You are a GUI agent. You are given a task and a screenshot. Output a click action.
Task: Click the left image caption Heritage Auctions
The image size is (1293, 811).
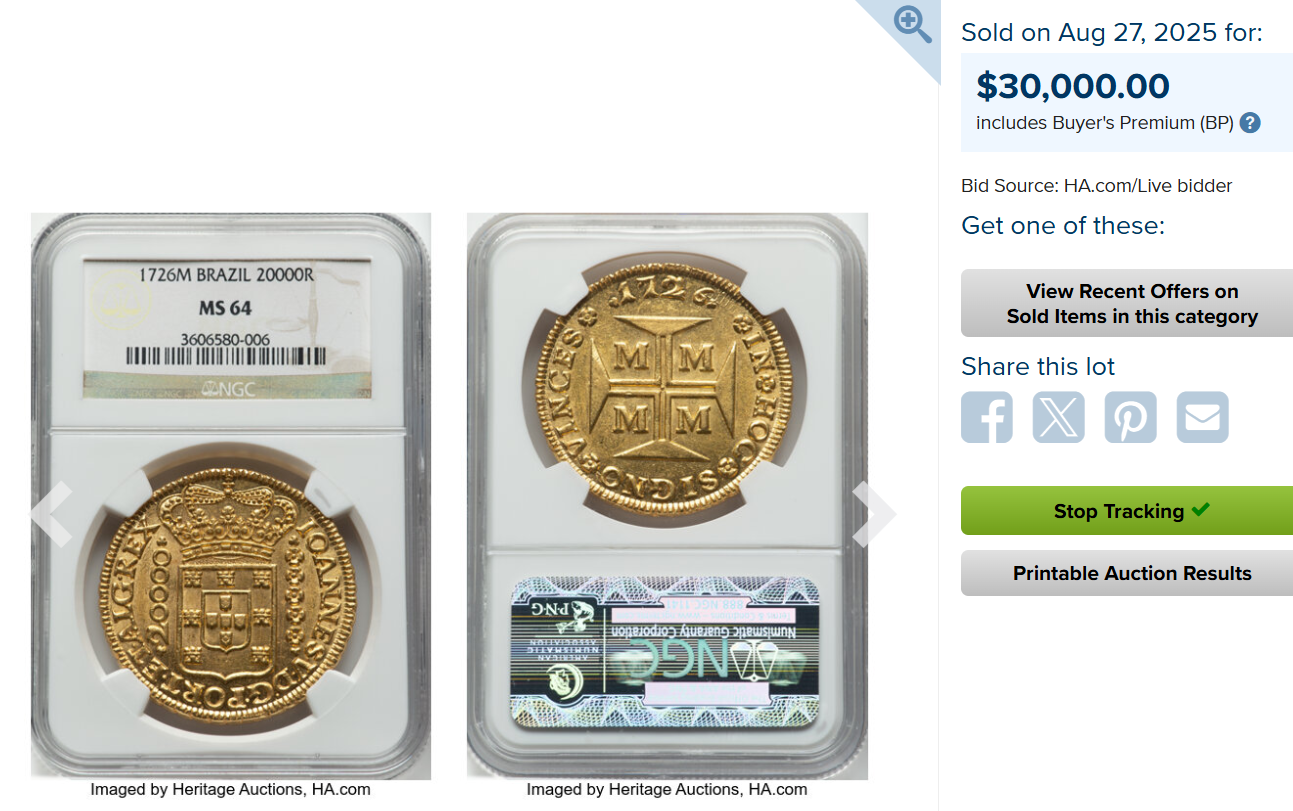point(231,790)
